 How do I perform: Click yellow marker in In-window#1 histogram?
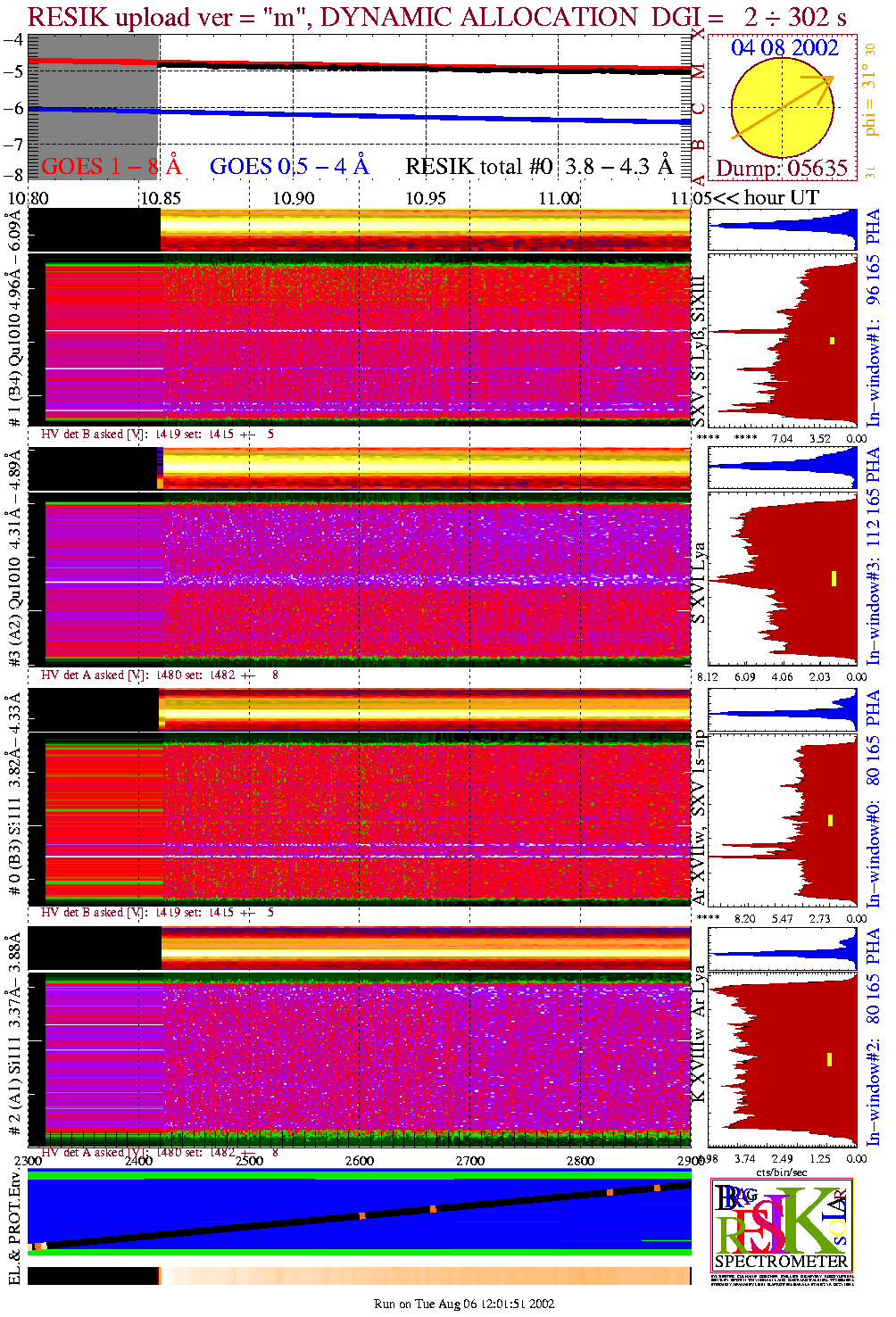pos(832,340)
